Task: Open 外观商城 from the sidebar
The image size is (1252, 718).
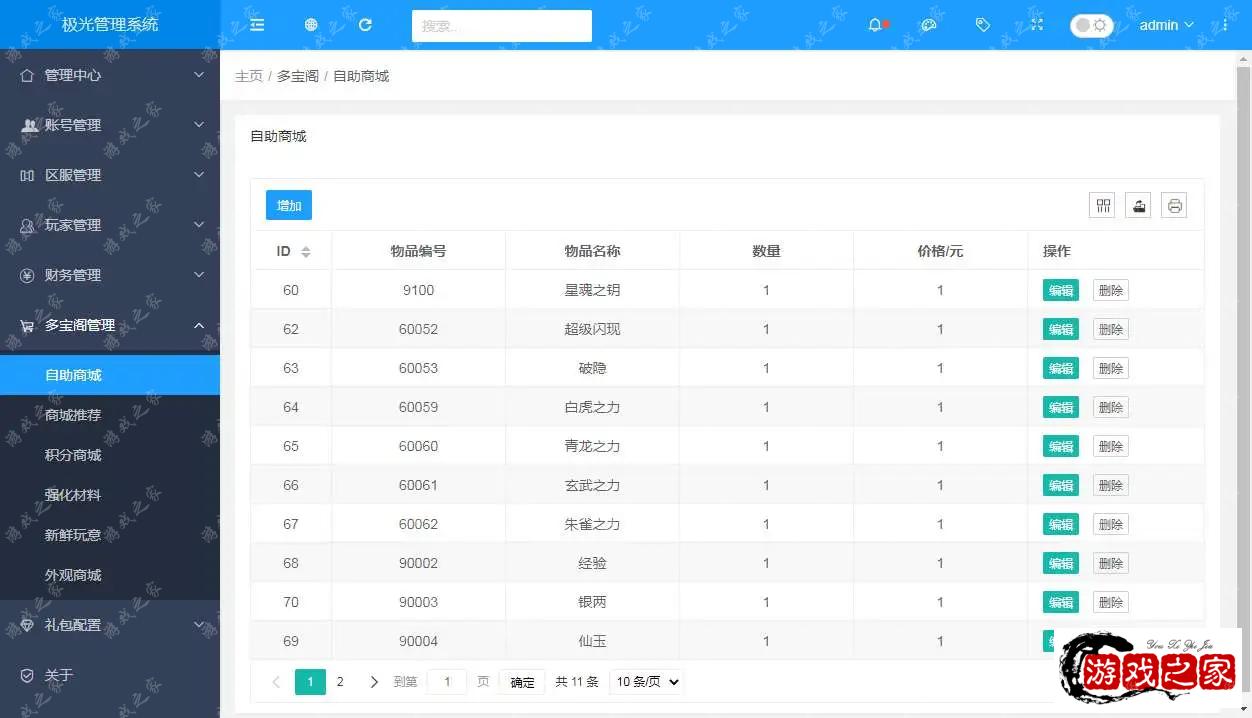Action: coord(73,575)
